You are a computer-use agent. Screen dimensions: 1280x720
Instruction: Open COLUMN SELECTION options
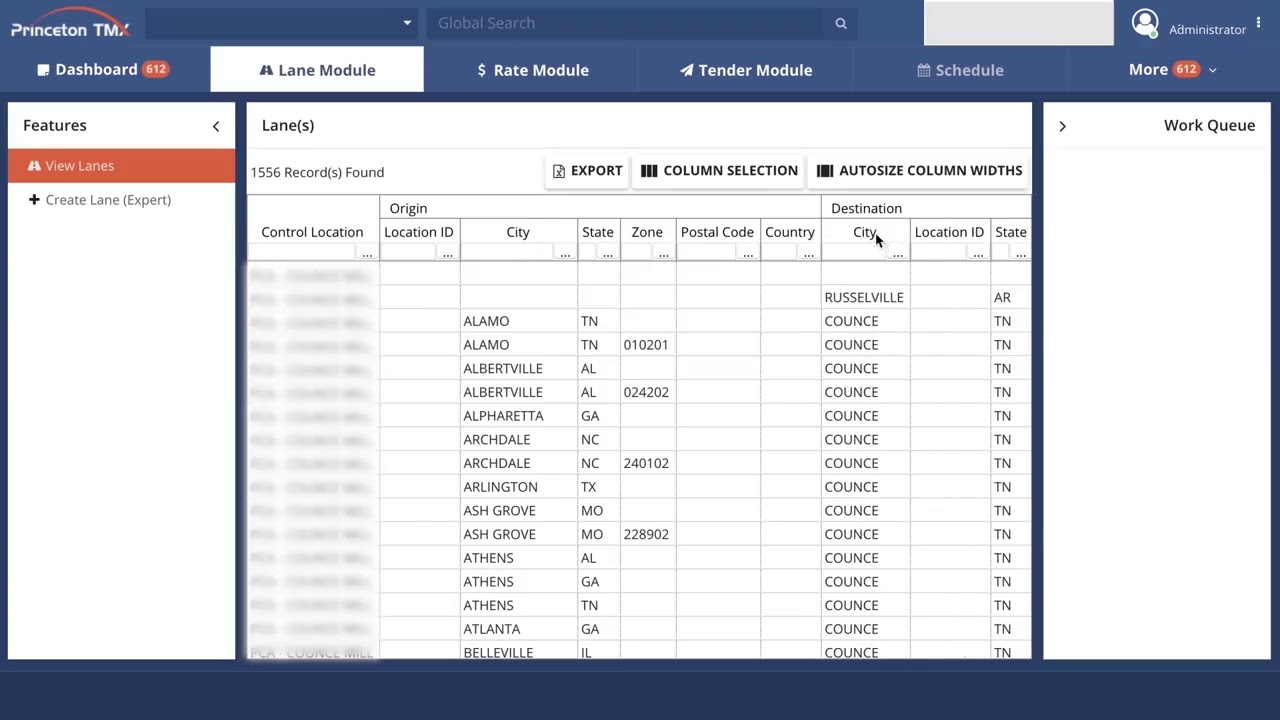point(719,171)
